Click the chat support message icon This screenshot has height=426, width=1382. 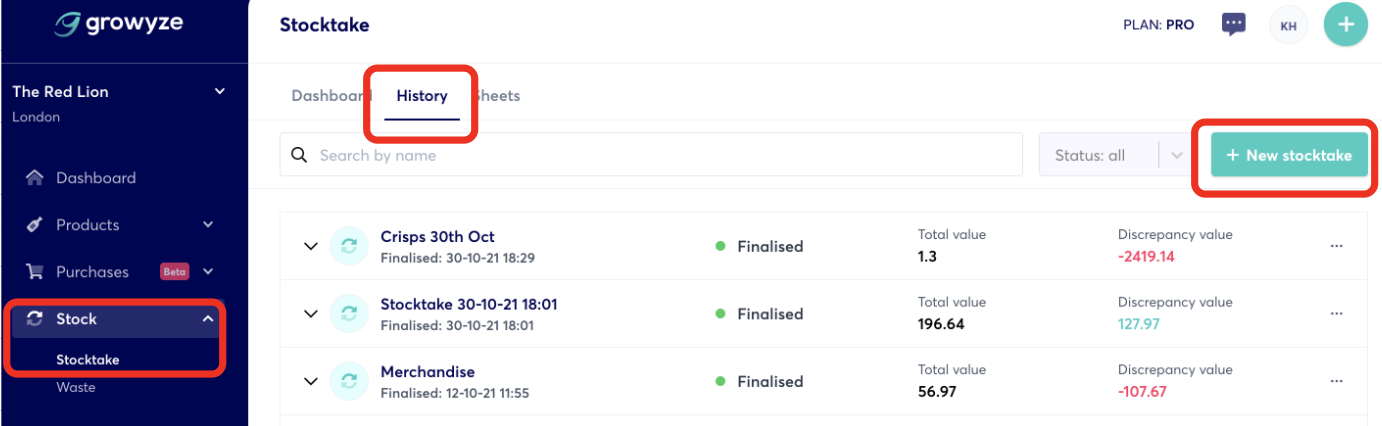(1234, 25)
